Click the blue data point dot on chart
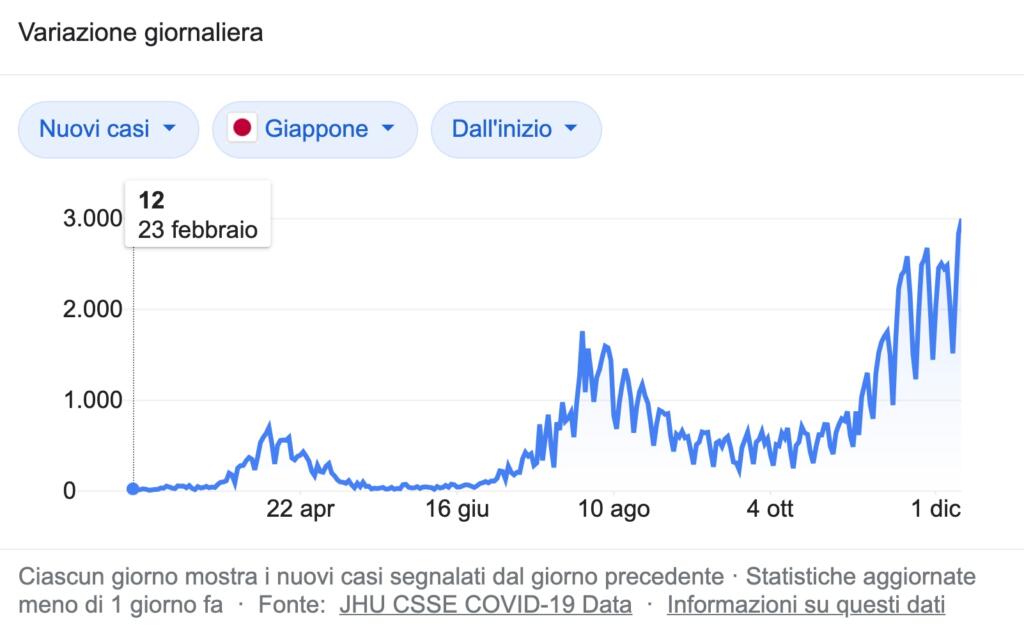Screen dimensions: 1024x628 (x=133, y=489)
